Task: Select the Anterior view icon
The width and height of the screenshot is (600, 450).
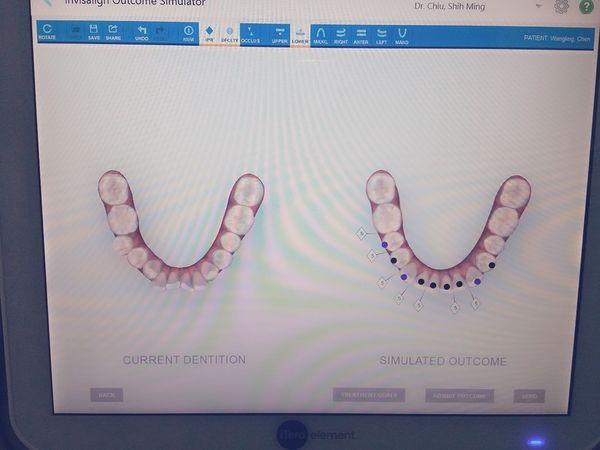Action: (x=361, y=35)
